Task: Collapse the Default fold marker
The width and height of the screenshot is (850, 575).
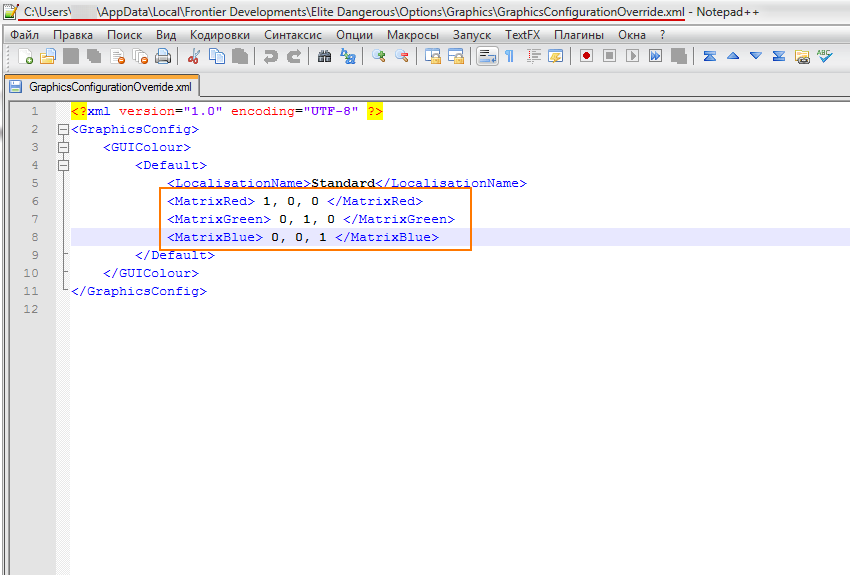Action: [x=63, y=165]
